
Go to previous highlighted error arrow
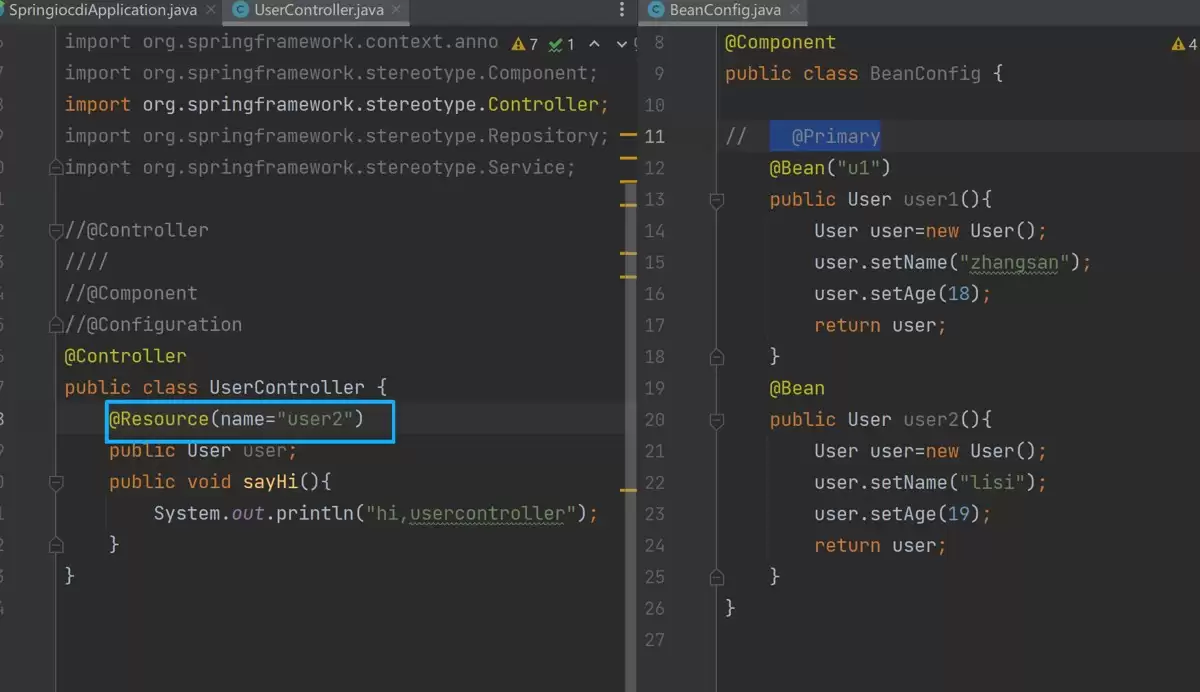click(x=594, y=44)
